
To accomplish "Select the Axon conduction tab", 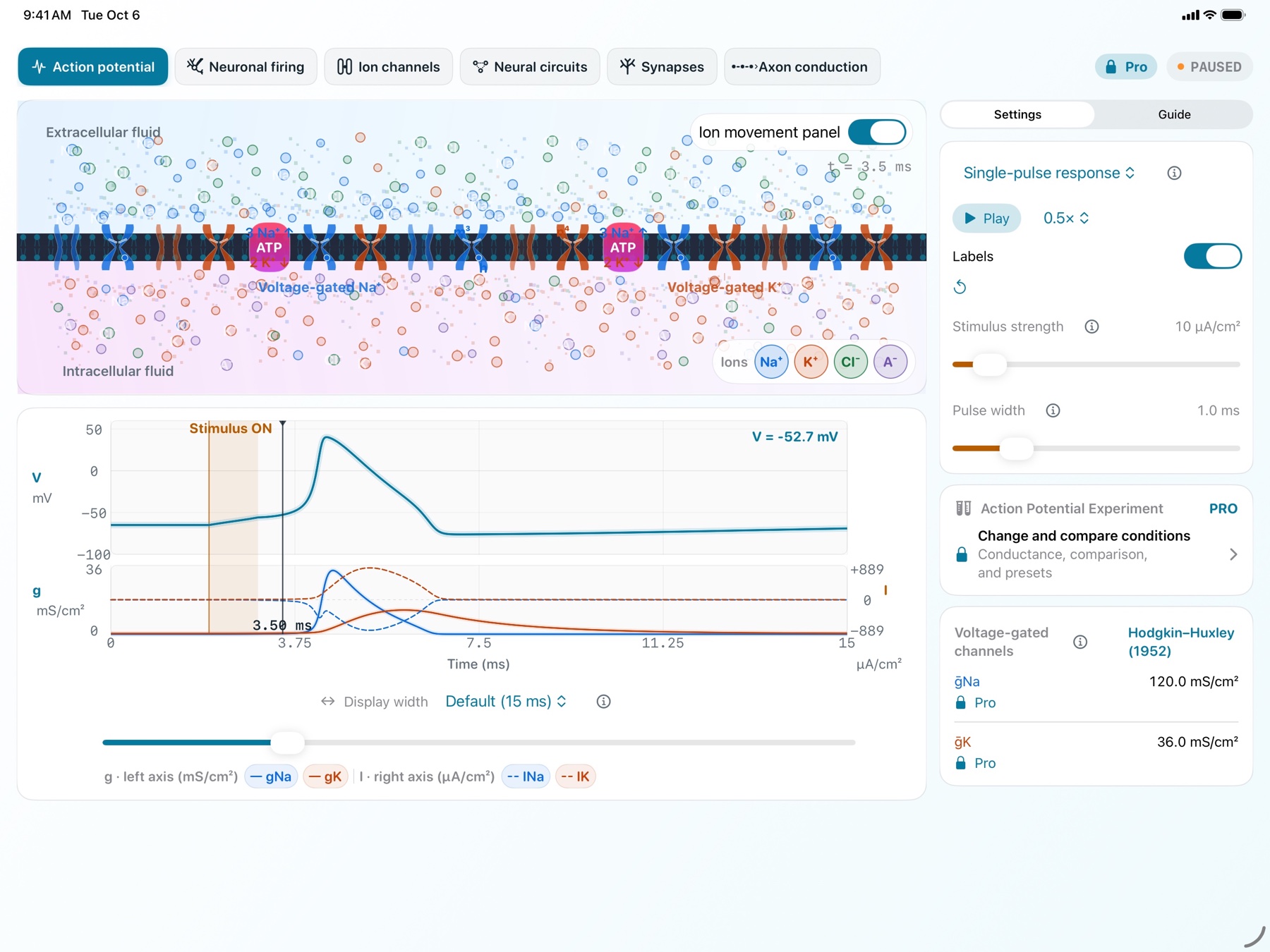I will point(802,67).
